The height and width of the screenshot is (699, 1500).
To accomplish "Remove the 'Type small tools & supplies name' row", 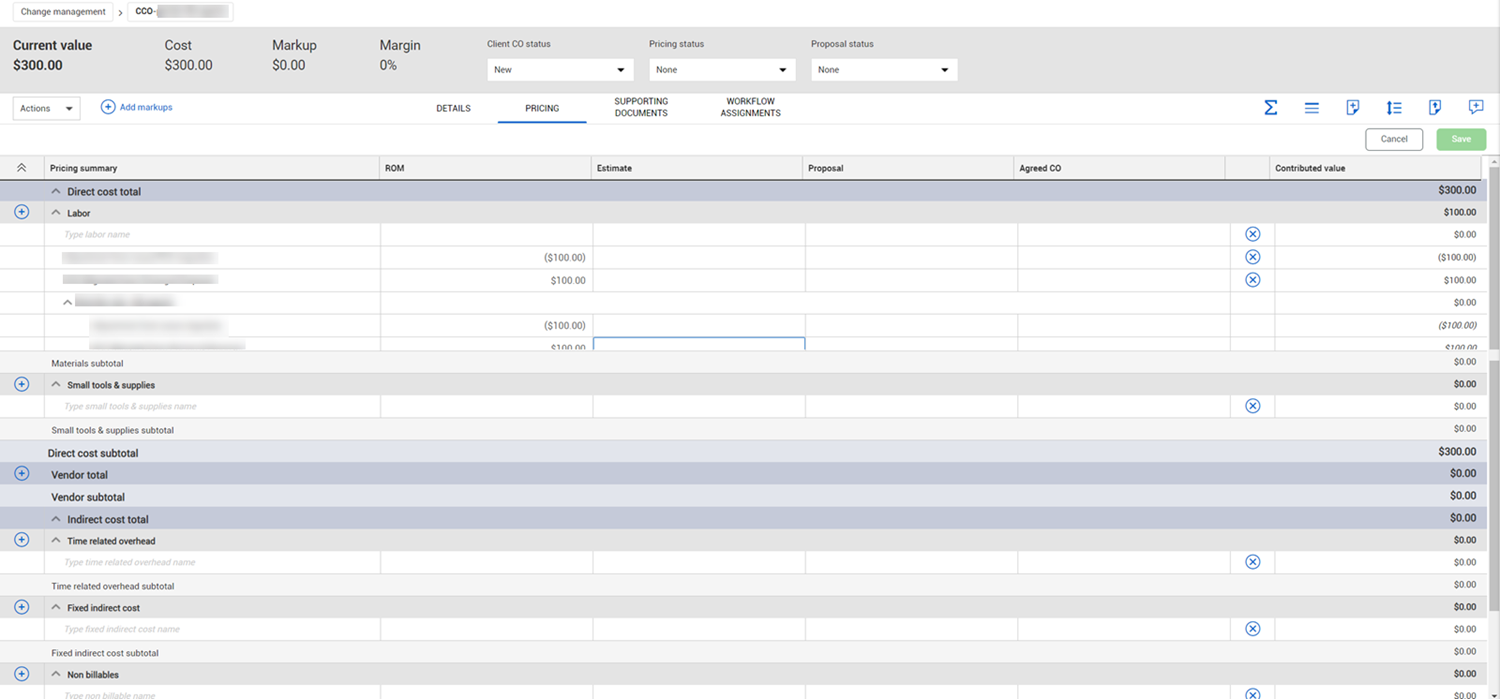I will (x=1253, y=406).
